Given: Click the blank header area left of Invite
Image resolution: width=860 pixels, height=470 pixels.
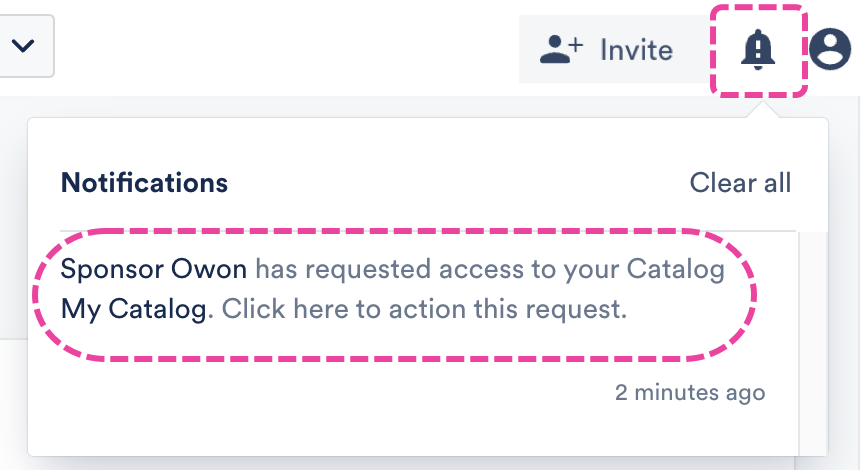Looking at the screenshot, I should click(300, 49).
